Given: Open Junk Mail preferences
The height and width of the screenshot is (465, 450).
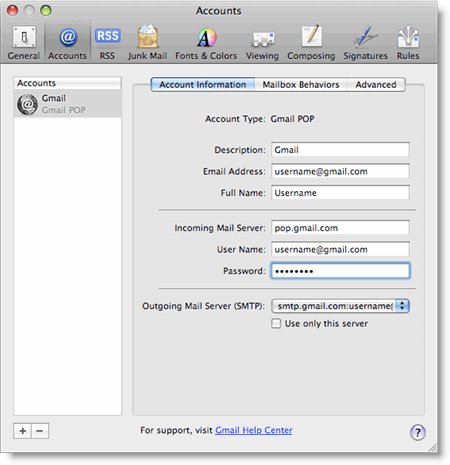Looking at the screenshot, I should [x=148, y=43].
